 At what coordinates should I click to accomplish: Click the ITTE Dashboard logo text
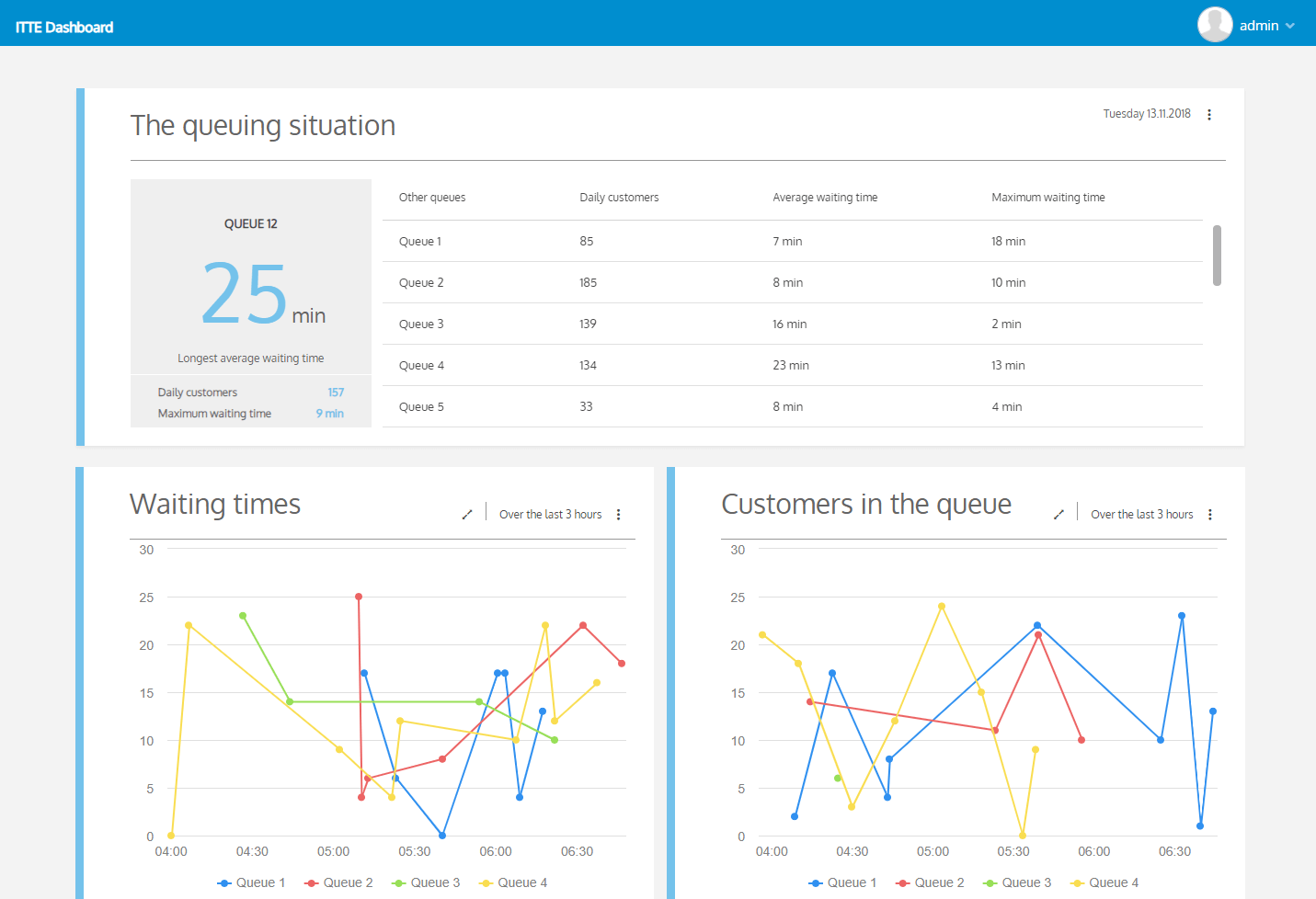(x=64, y=28)
